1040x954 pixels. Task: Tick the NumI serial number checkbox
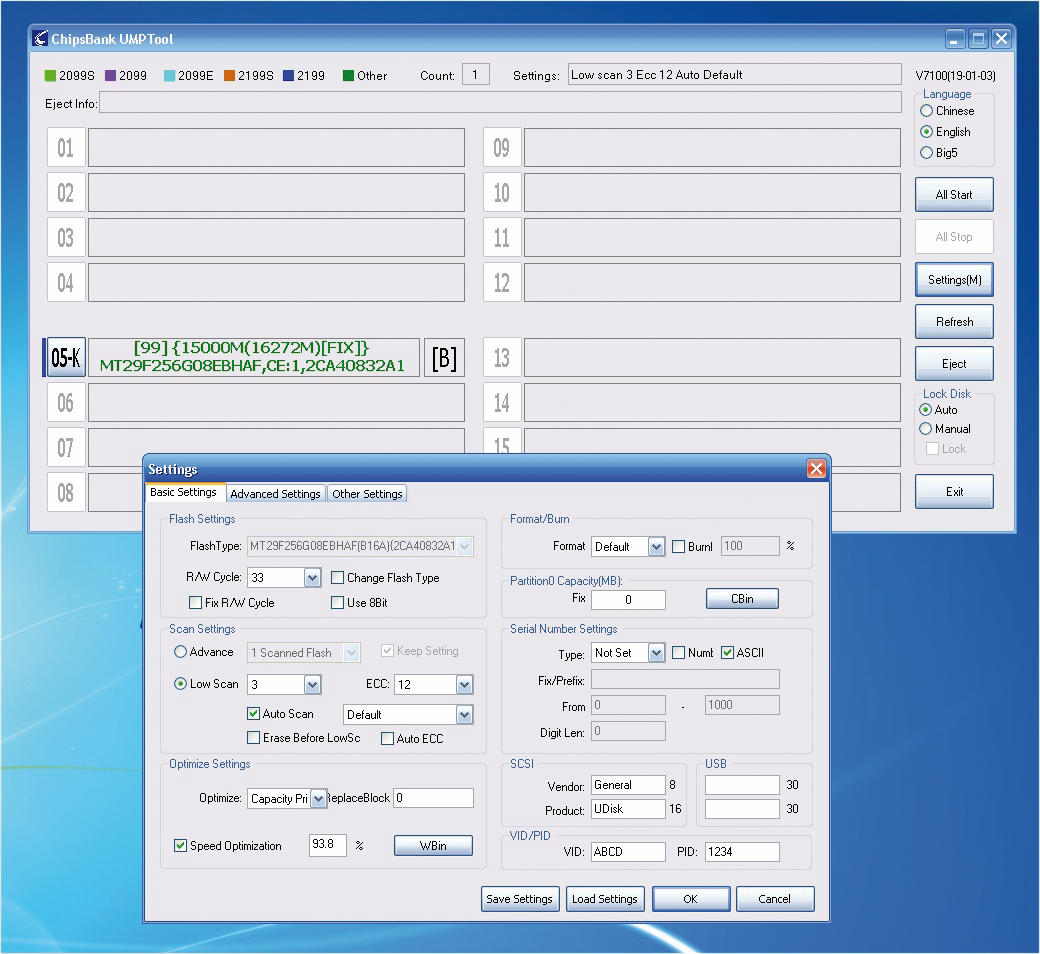[x=679, y=653]
